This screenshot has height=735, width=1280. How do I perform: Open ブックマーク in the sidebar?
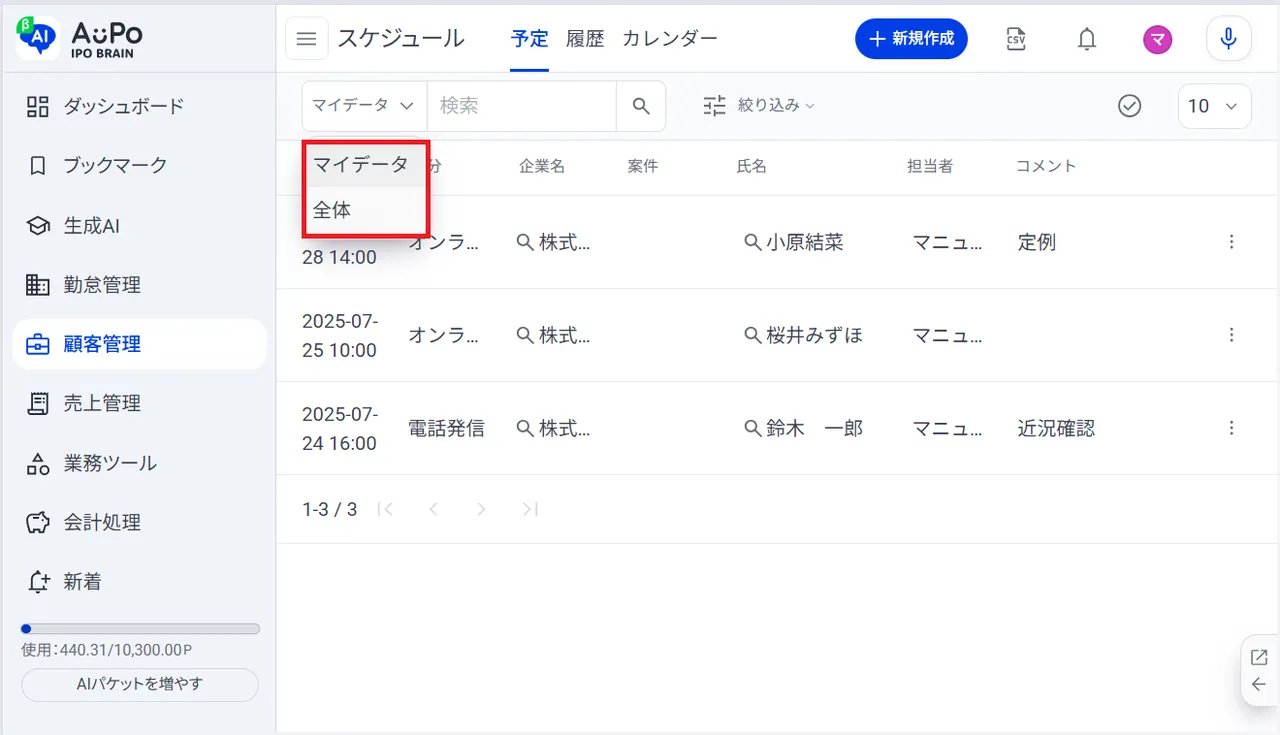[x=139, y=165]
